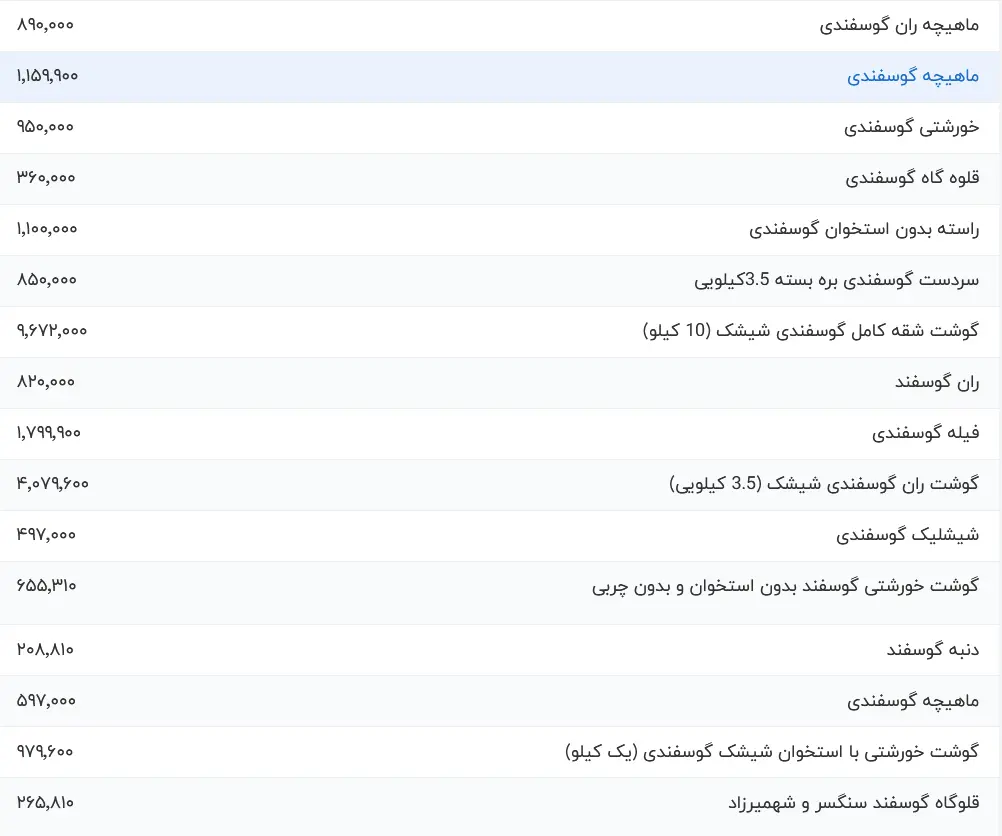The height and width of the screenshot is (836, 1002).
Task: Select the دنبه گوسفند product link
Action: 932,649
